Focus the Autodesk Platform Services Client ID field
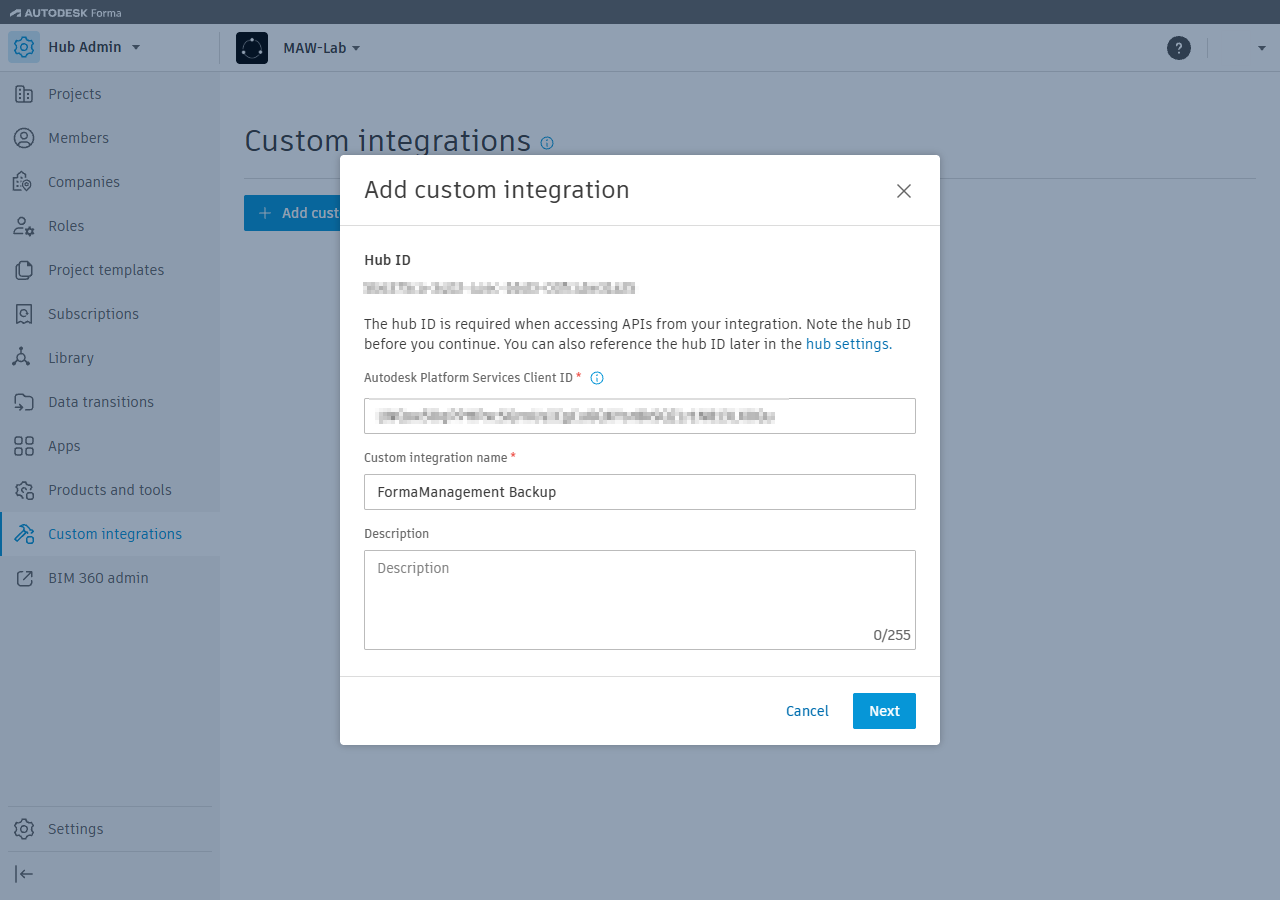This screenshot has width=1280, height=900. tap(640, 416)
